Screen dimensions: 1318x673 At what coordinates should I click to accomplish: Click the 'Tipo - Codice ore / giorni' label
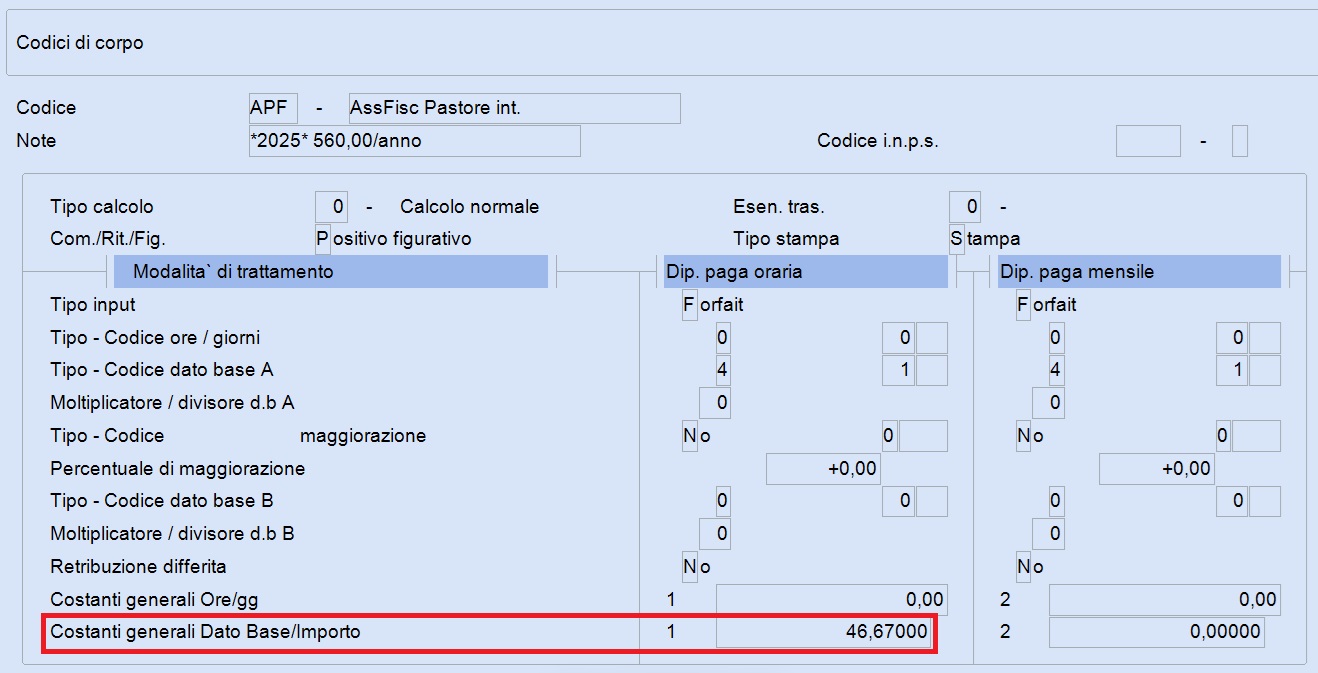pyautogui.click(x=155, y=337)
